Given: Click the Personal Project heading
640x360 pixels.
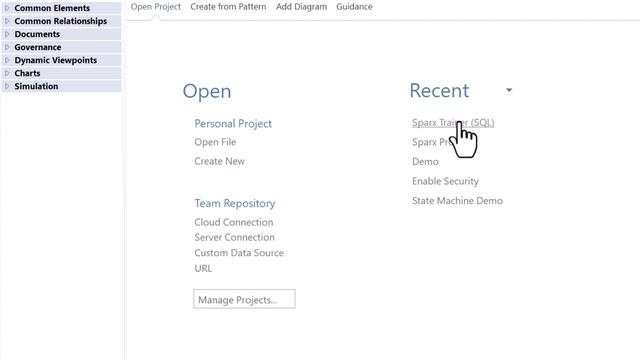Looking at the screenshot, I should (x=233, y=123).
